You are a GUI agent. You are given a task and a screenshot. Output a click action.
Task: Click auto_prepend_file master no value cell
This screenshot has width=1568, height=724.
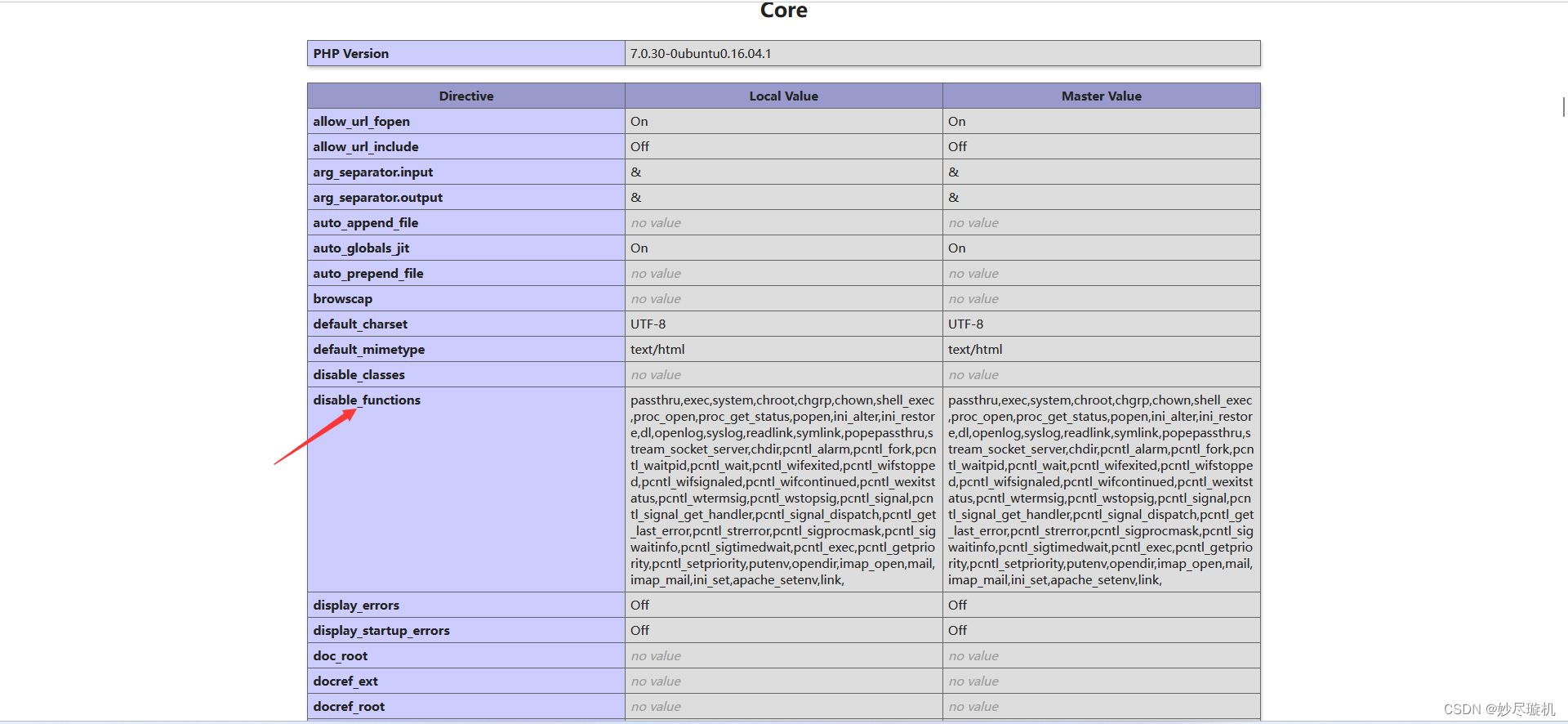click(x=1102, y=273)
